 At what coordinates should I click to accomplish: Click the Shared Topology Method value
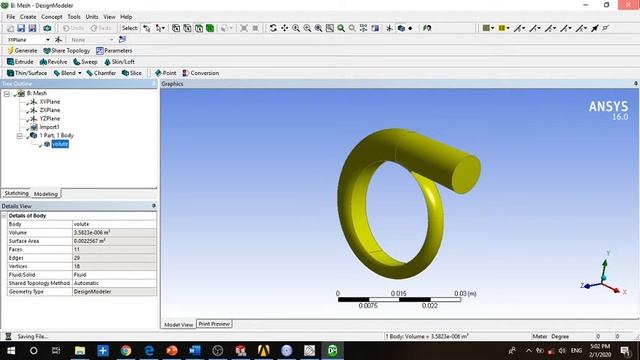(114, 283)
